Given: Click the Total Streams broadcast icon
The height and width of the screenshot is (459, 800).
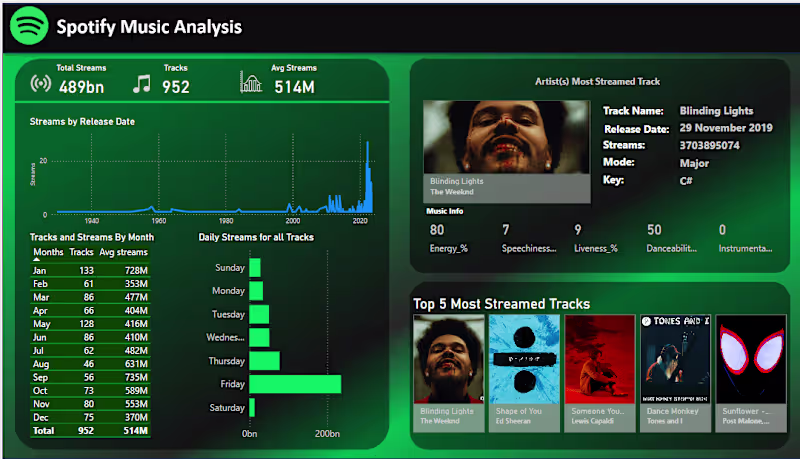Looking at the screenshot, I should click(41, 83).
